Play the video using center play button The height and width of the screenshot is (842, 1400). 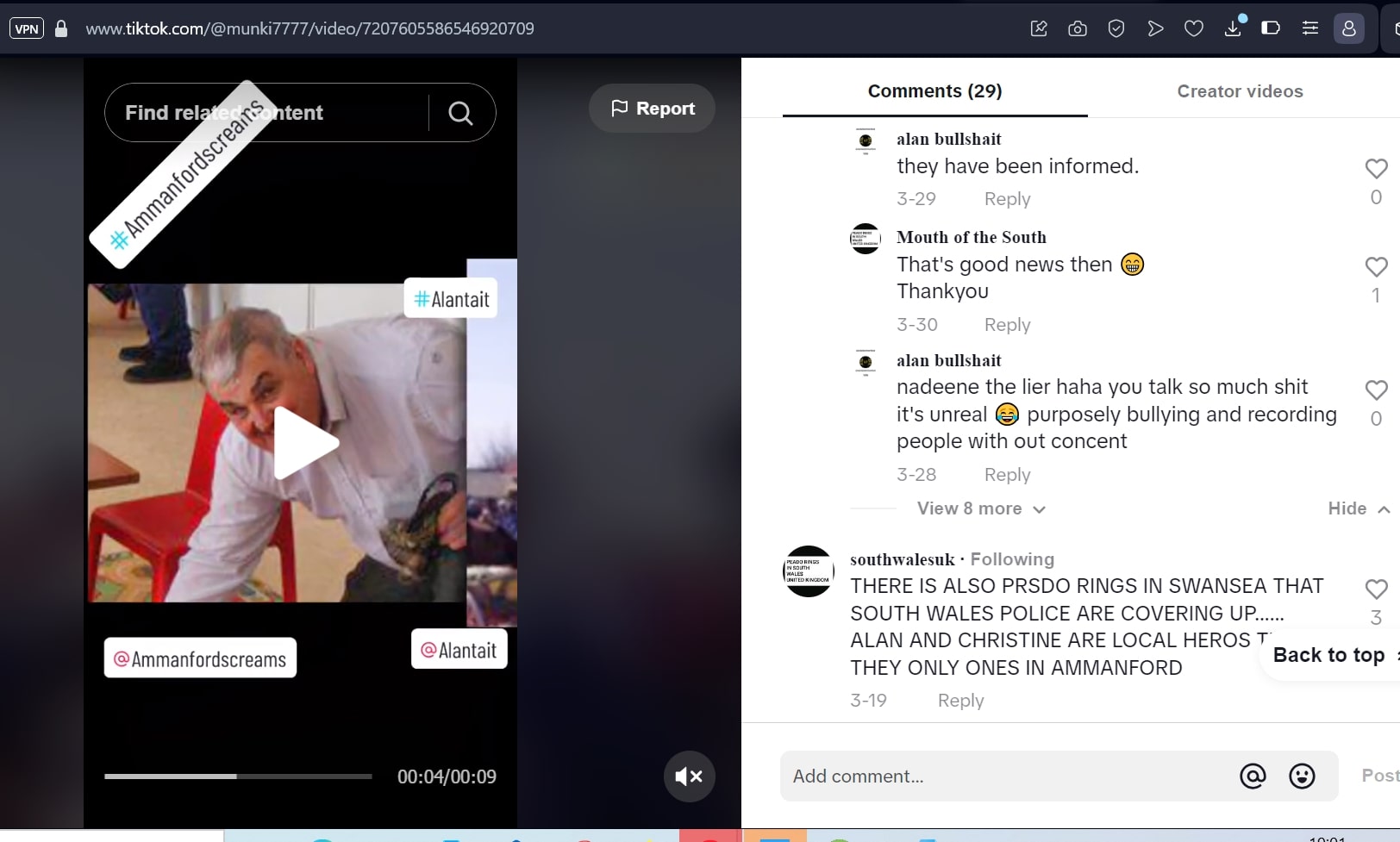[x=305, y=442]
